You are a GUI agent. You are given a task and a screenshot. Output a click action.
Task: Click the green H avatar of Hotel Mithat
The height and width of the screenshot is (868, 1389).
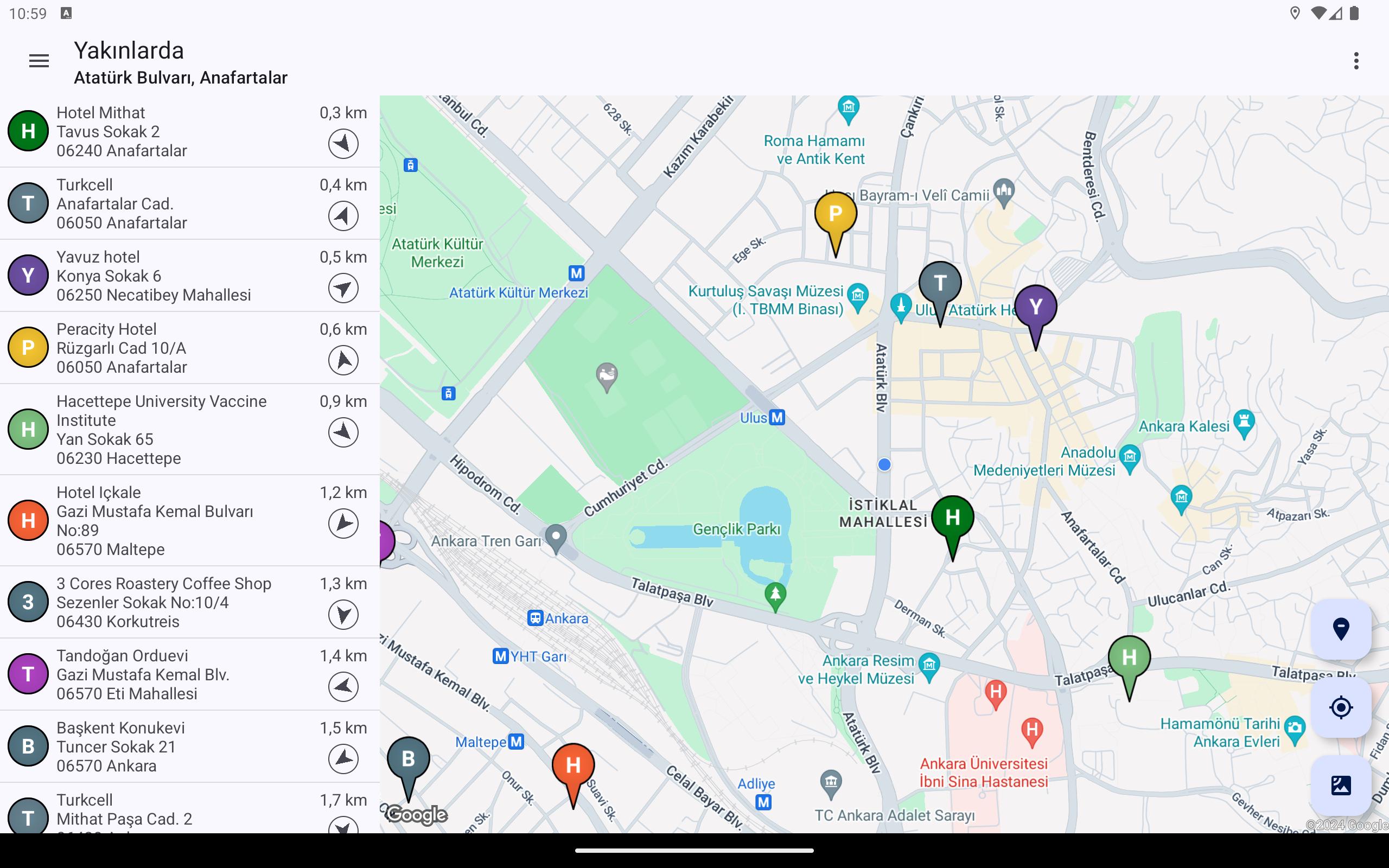(x=28, y=131)
